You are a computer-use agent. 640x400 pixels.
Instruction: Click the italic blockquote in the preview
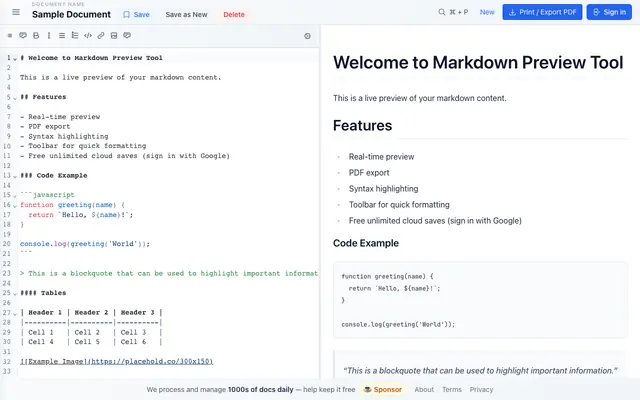(480, 371)
